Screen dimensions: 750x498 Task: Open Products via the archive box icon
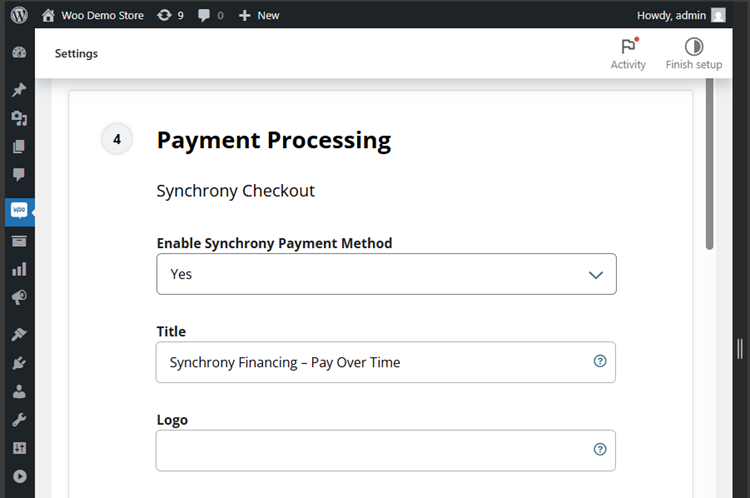[18, 241]
